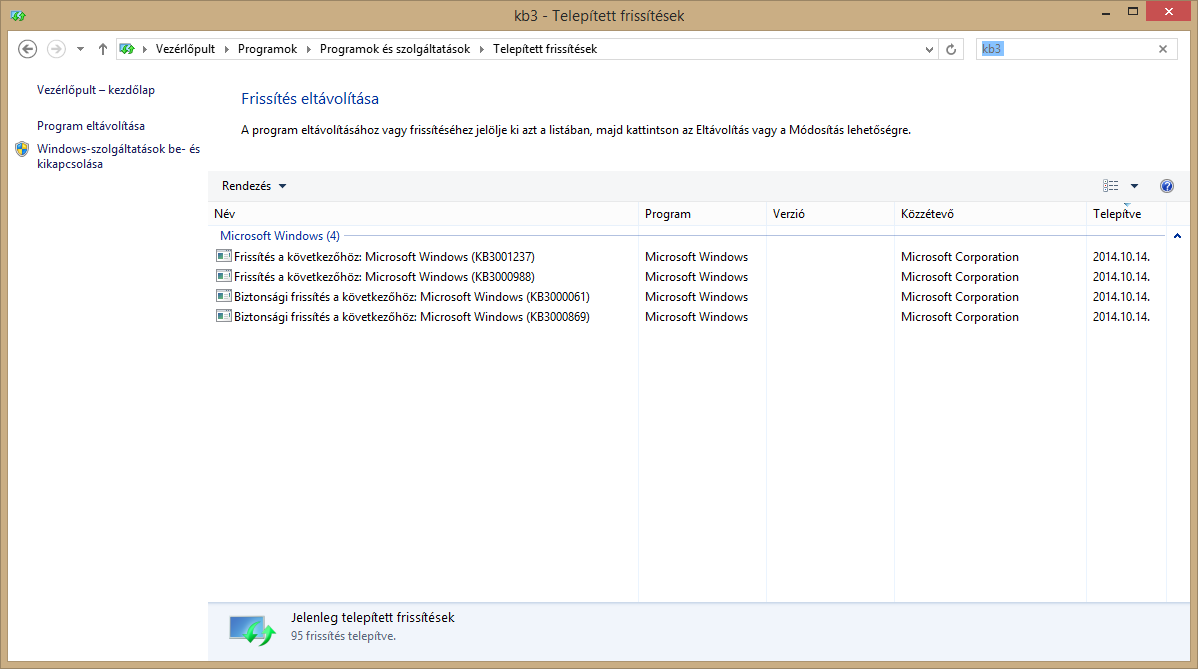Open more view options dropdown arrow
Screen dimensions: 1198x669
pos(1134,186)
